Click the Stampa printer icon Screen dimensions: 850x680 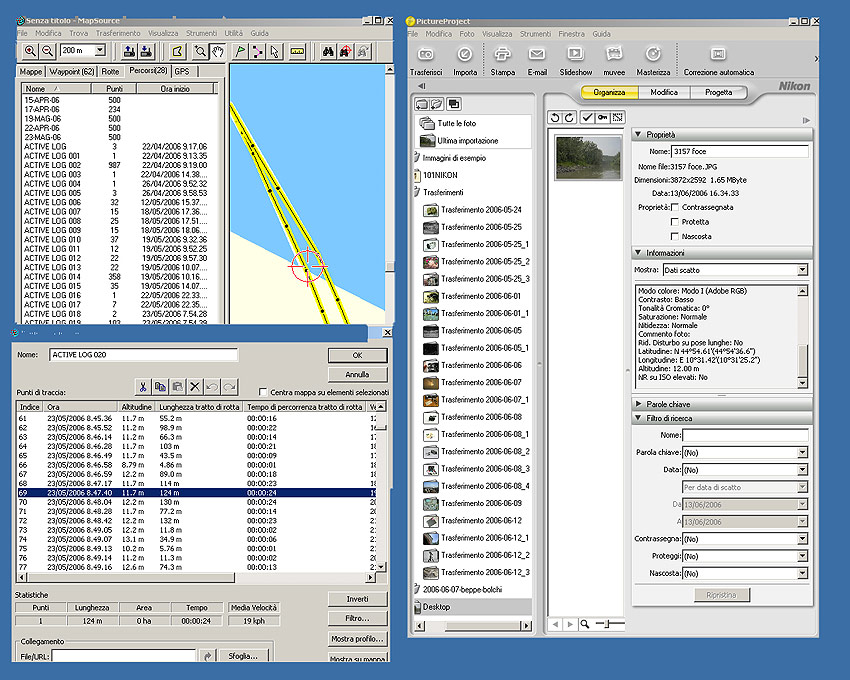[x=503, y=55]
